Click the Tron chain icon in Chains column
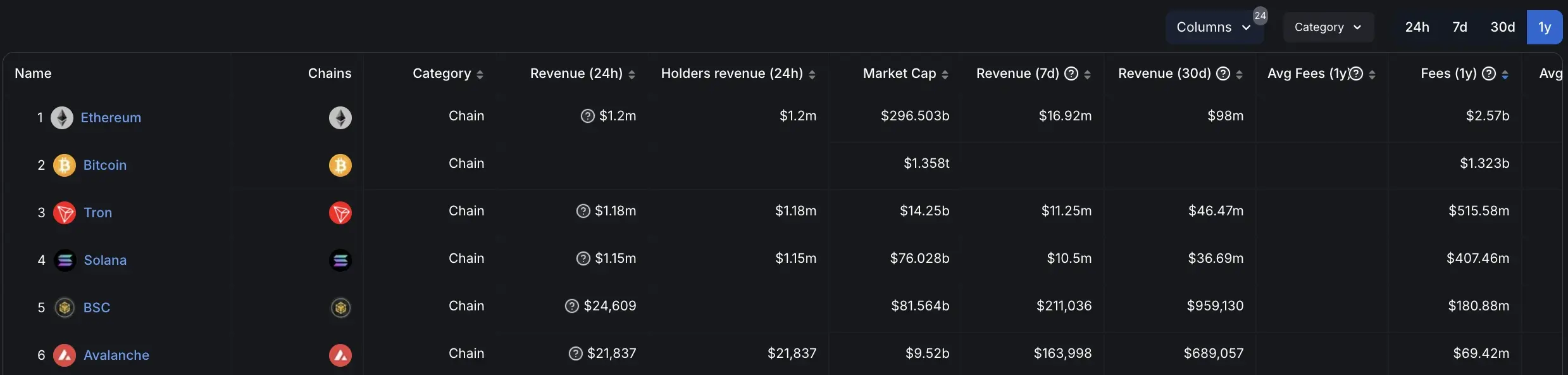The width and height of the screenshot is (1568, 375). click(x=340, y=213)
